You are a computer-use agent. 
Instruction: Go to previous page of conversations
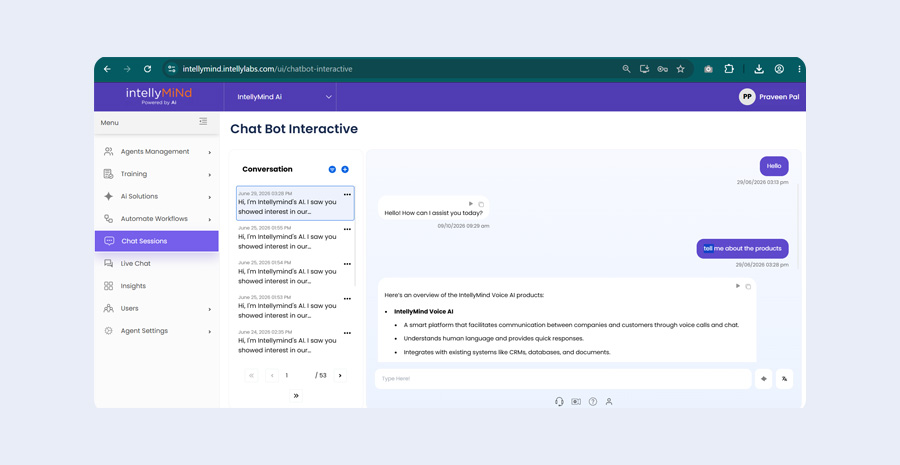point(272,375)
